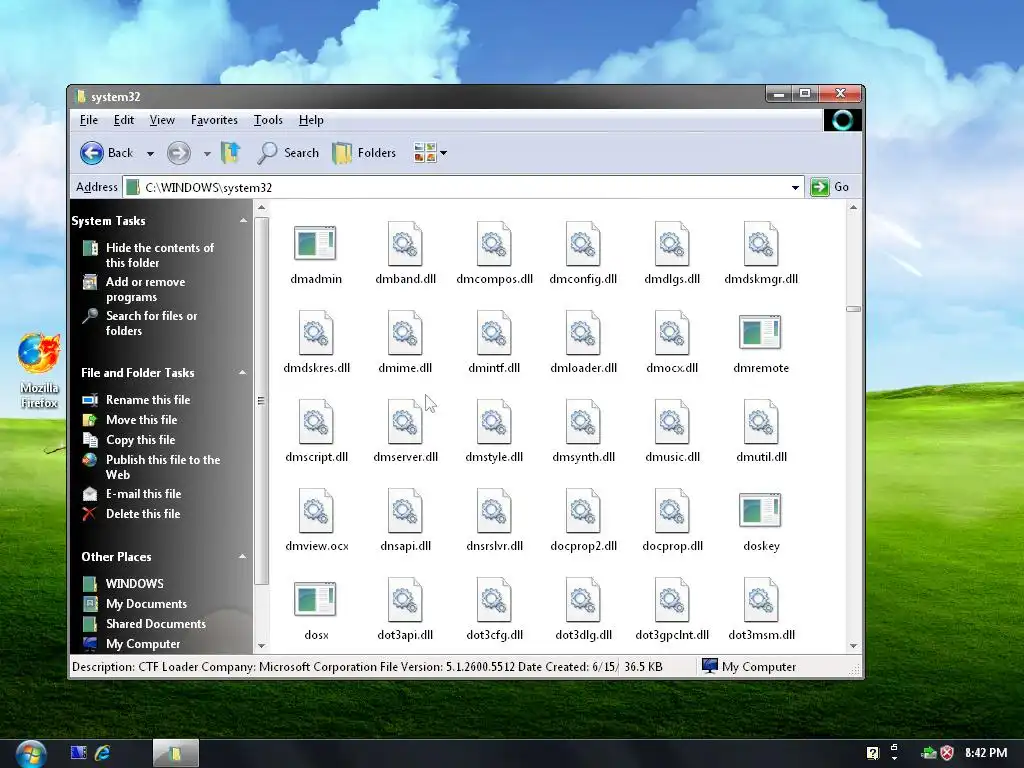Open the Tools menu

[268, 120]
